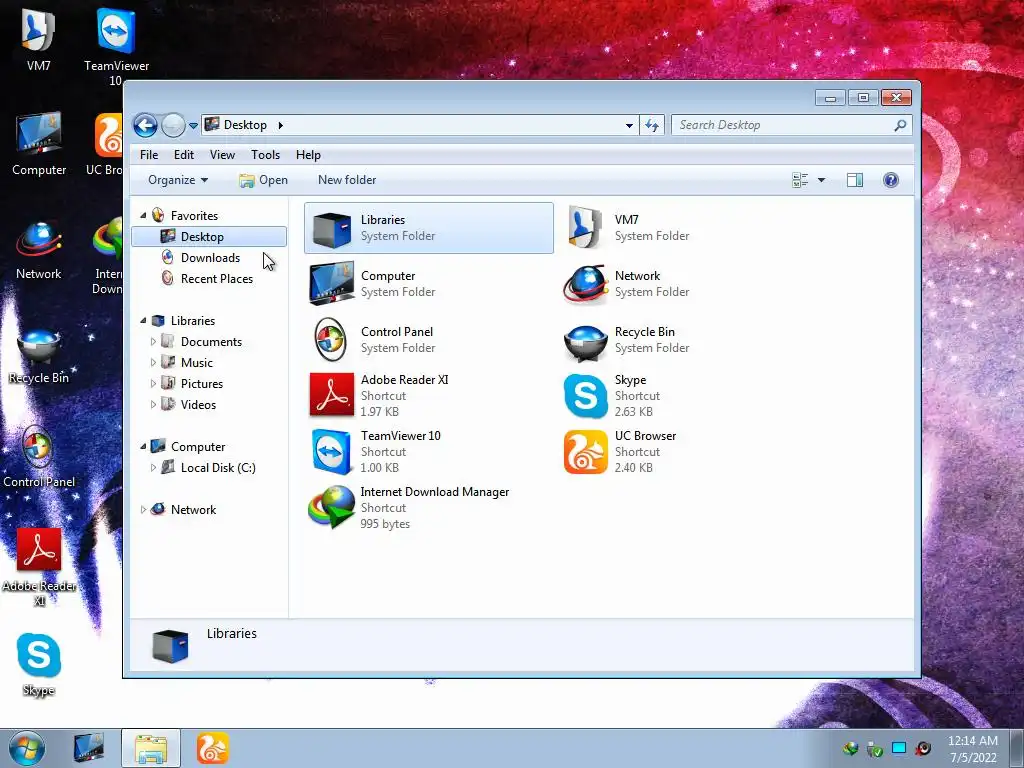Image resolution: width=1024 pixels, height=768 pixels.
Task: Click the search magnifier icon
Action: (900, 125)
